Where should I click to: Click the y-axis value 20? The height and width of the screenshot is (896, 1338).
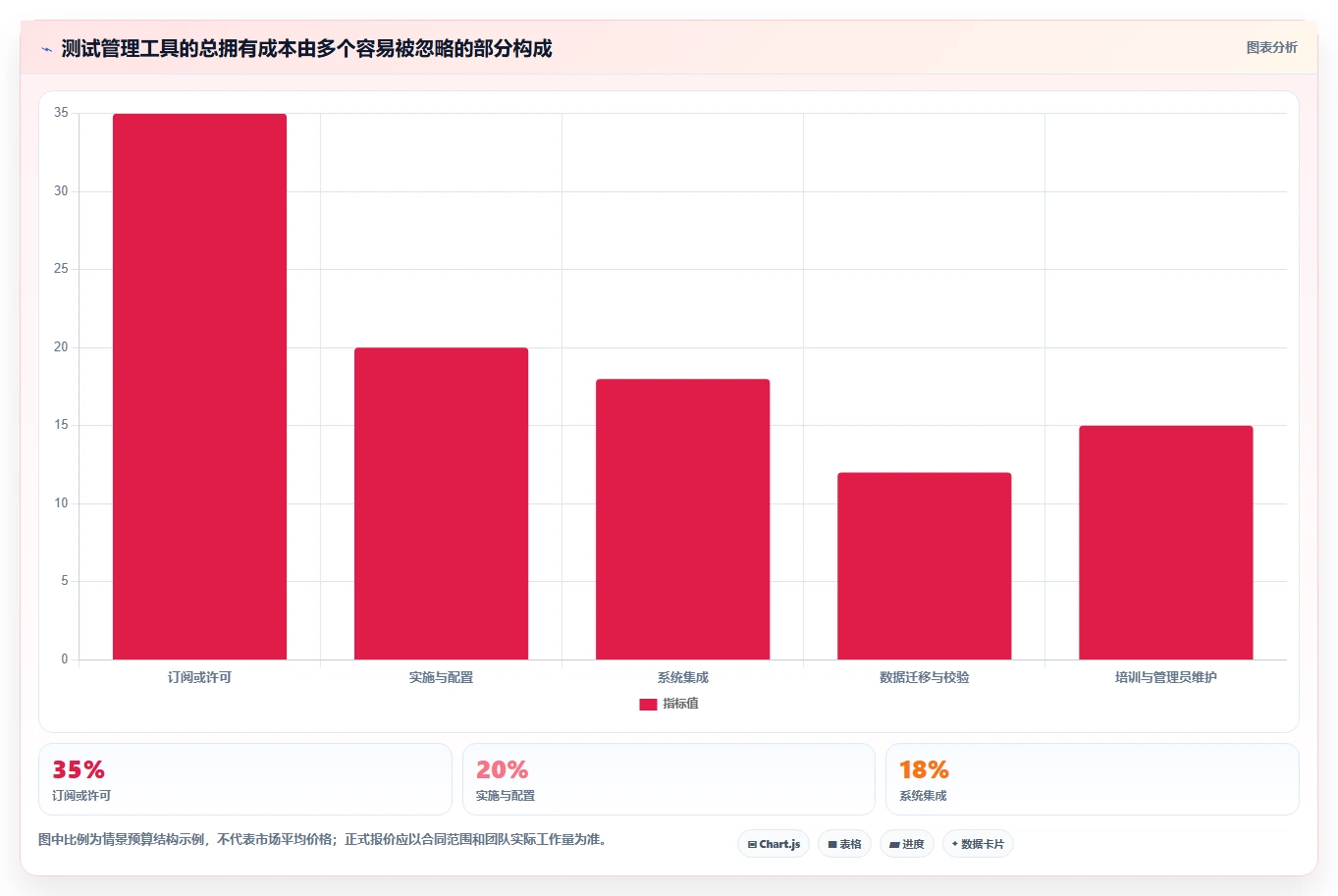pyautogui.click(x=61, y=347)
